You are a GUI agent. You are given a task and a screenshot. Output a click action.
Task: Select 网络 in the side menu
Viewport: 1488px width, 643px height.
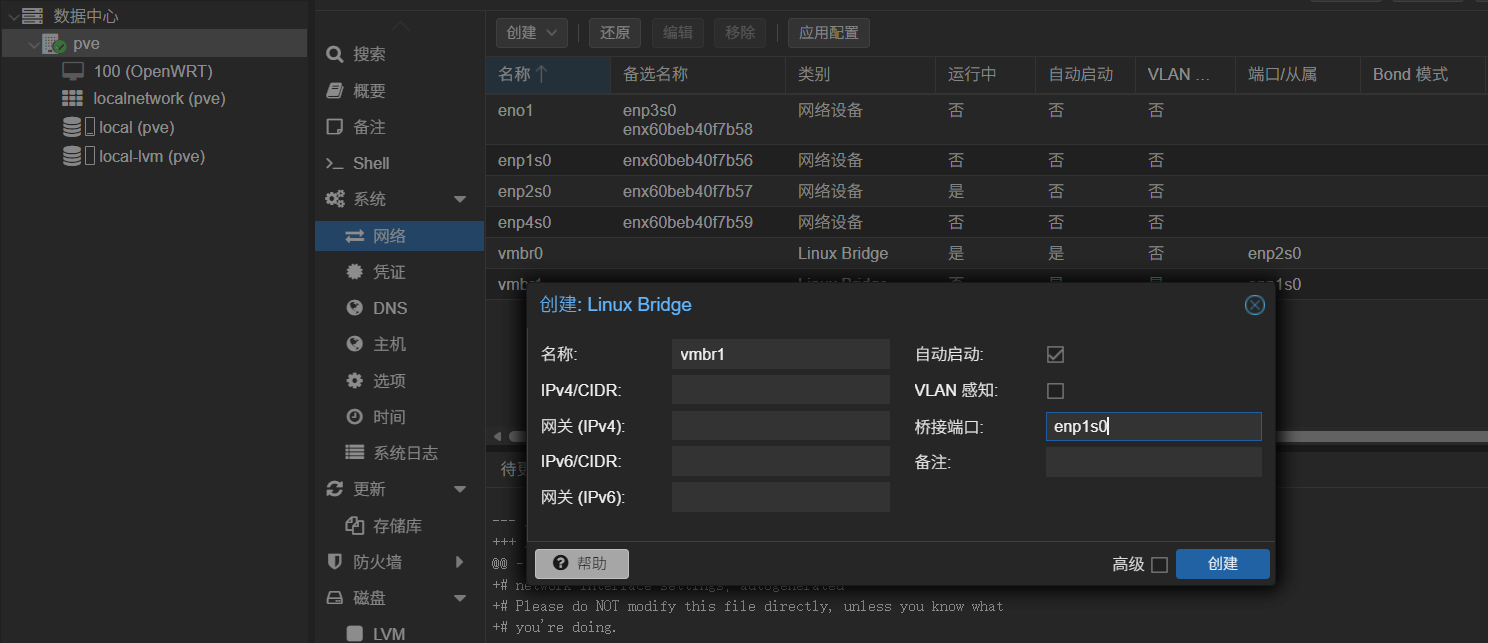(x=389, y=236)
